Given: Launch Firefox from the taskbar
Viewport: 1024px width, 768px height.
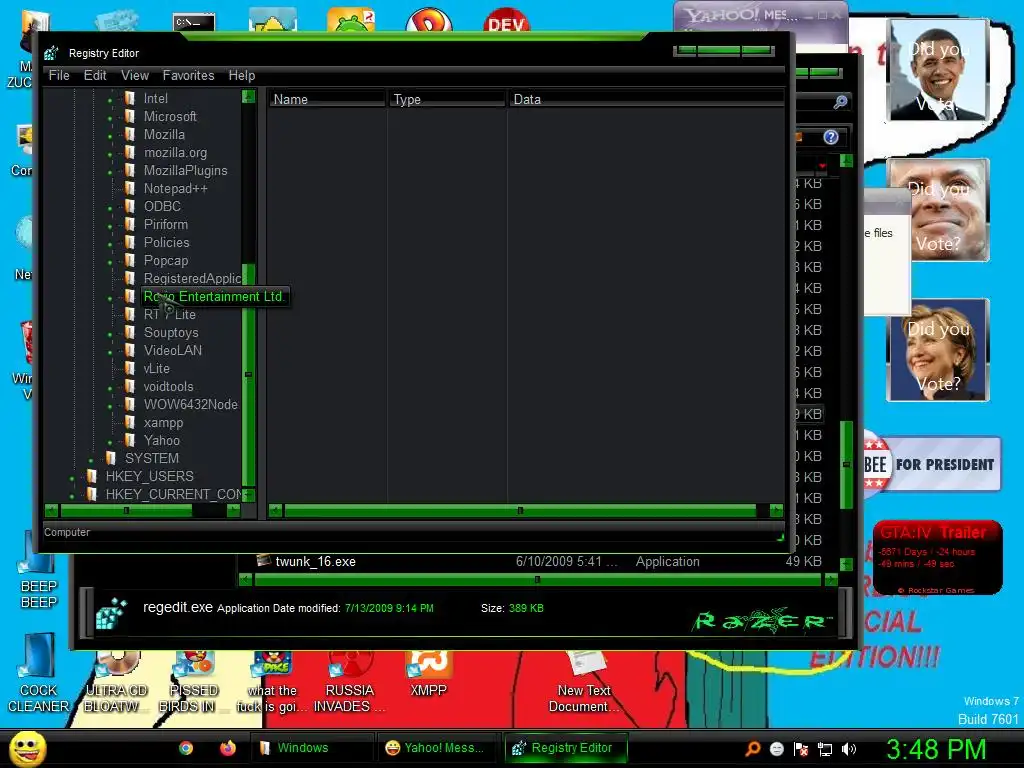Looking at the screenshot, I should (227, 748).
